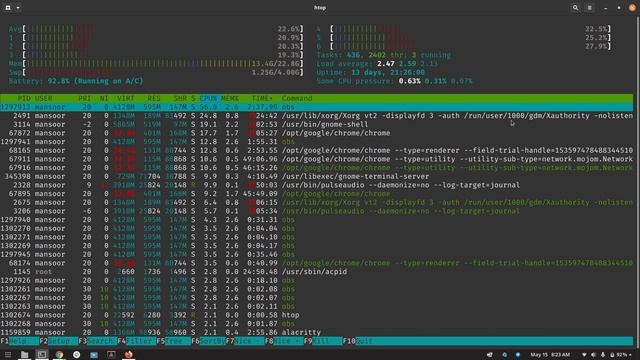Click the May 15 clock in the panel
This screenshot has width=640, height=360.
[550, 355]
